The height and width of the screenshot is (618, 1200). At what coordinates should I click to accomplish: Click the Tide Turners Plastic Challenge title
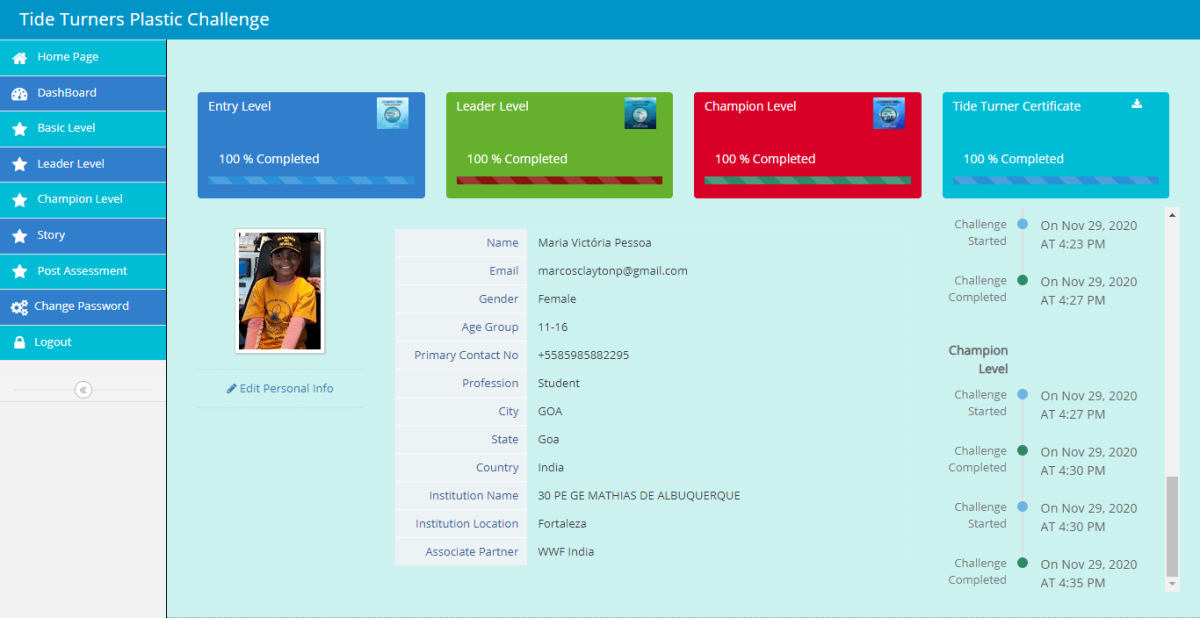[x=144, y=20]
